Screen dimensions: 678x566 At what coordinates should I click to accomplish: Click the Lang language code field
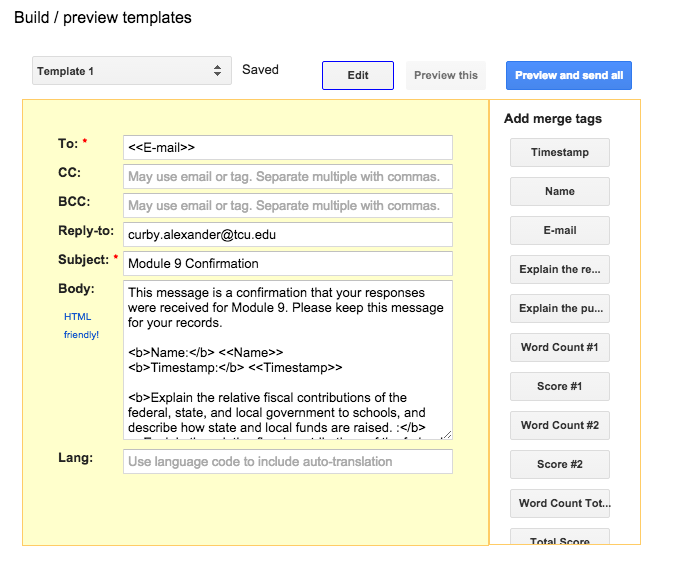click(x=288, y=461)
